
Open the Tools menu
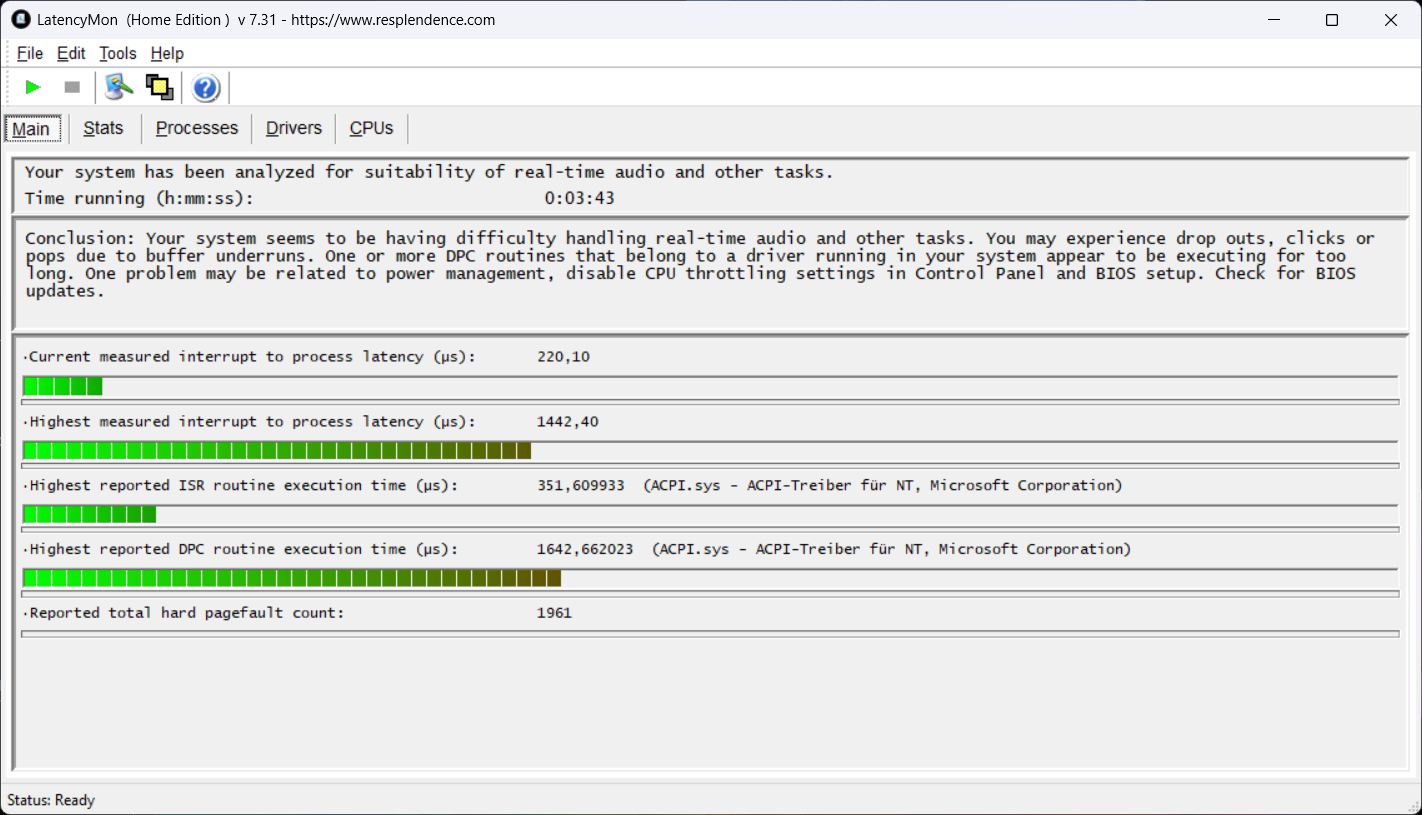[x=118, y=53]
